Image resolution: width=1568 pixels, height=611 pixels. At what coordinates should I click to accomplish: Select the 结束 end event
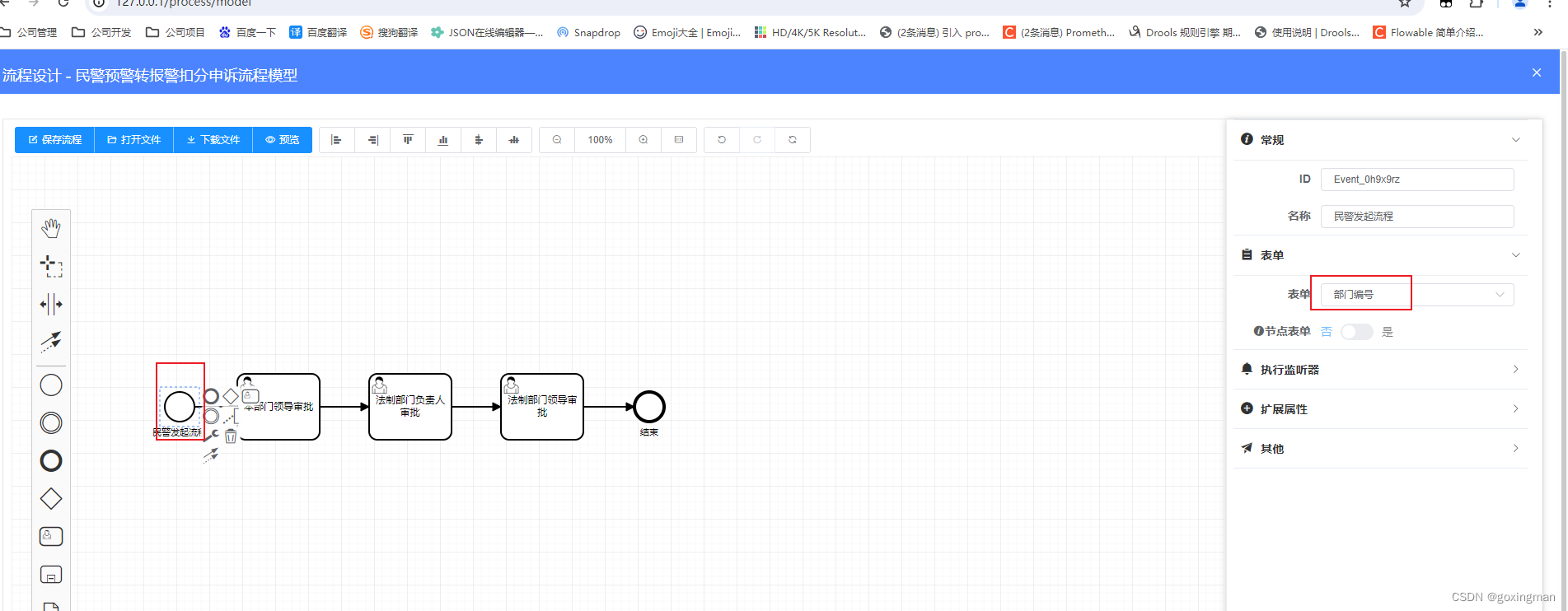coord(649,407)
